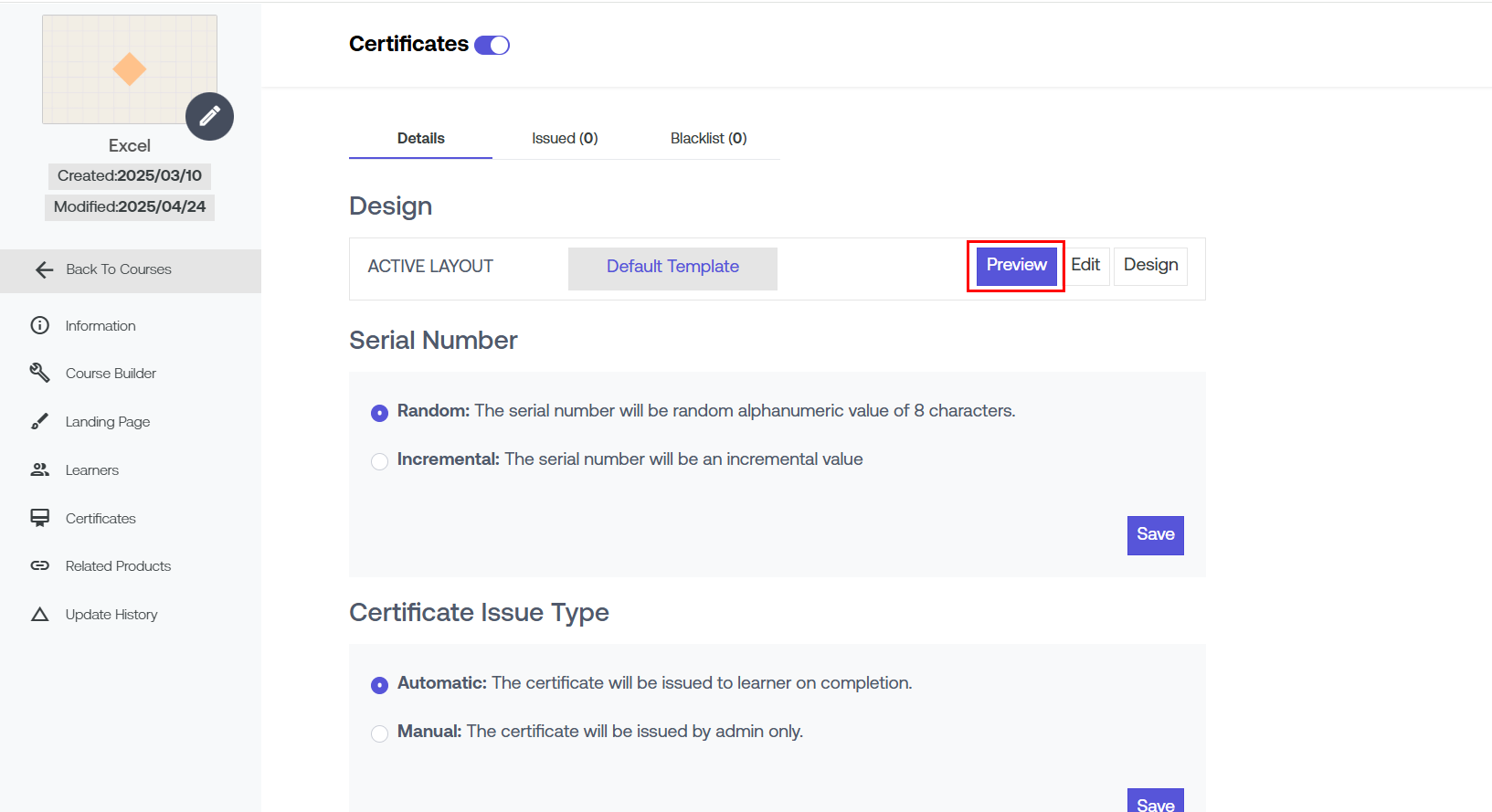Select the Incremental serial number option

[x=380, y=461]
